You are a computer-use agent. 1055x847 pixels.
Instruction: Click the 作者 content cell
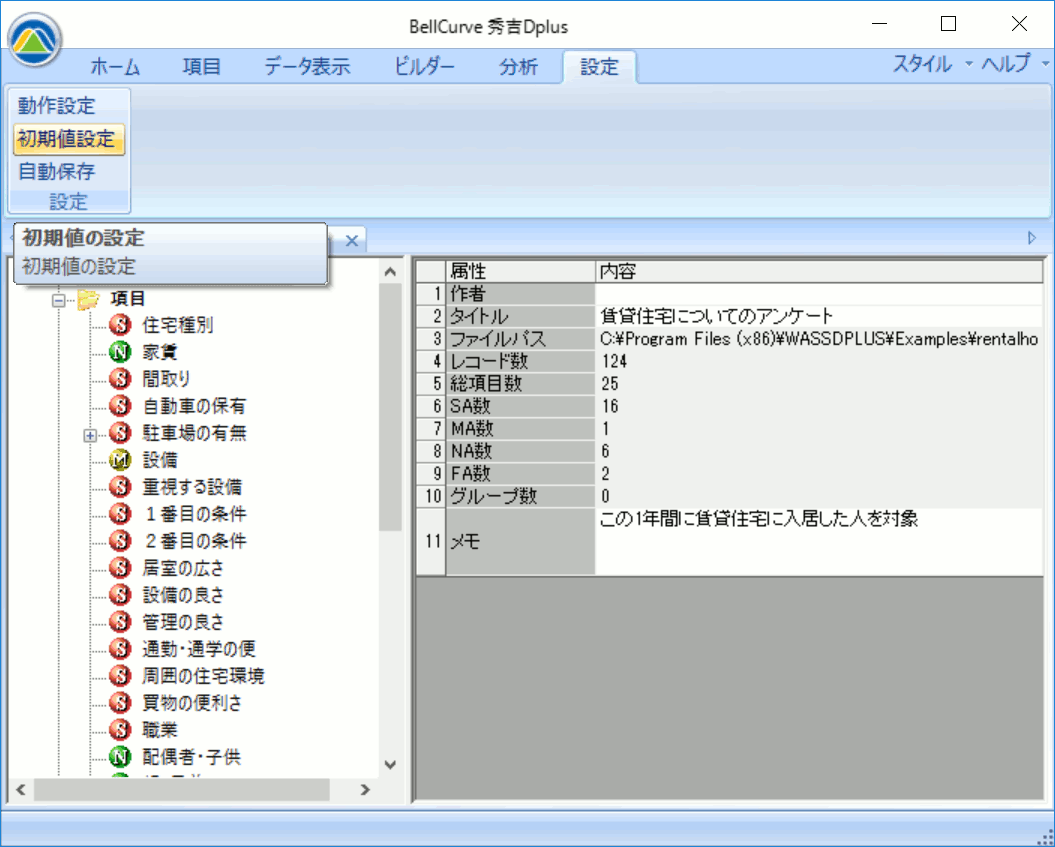819,294
